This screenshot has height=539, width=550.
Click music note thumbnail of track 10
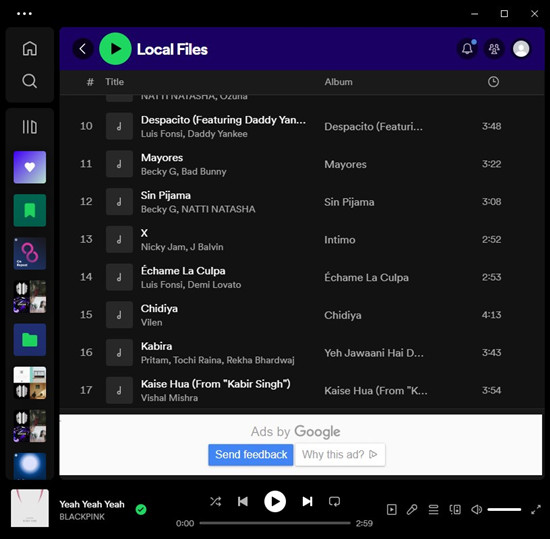[119, 126]
